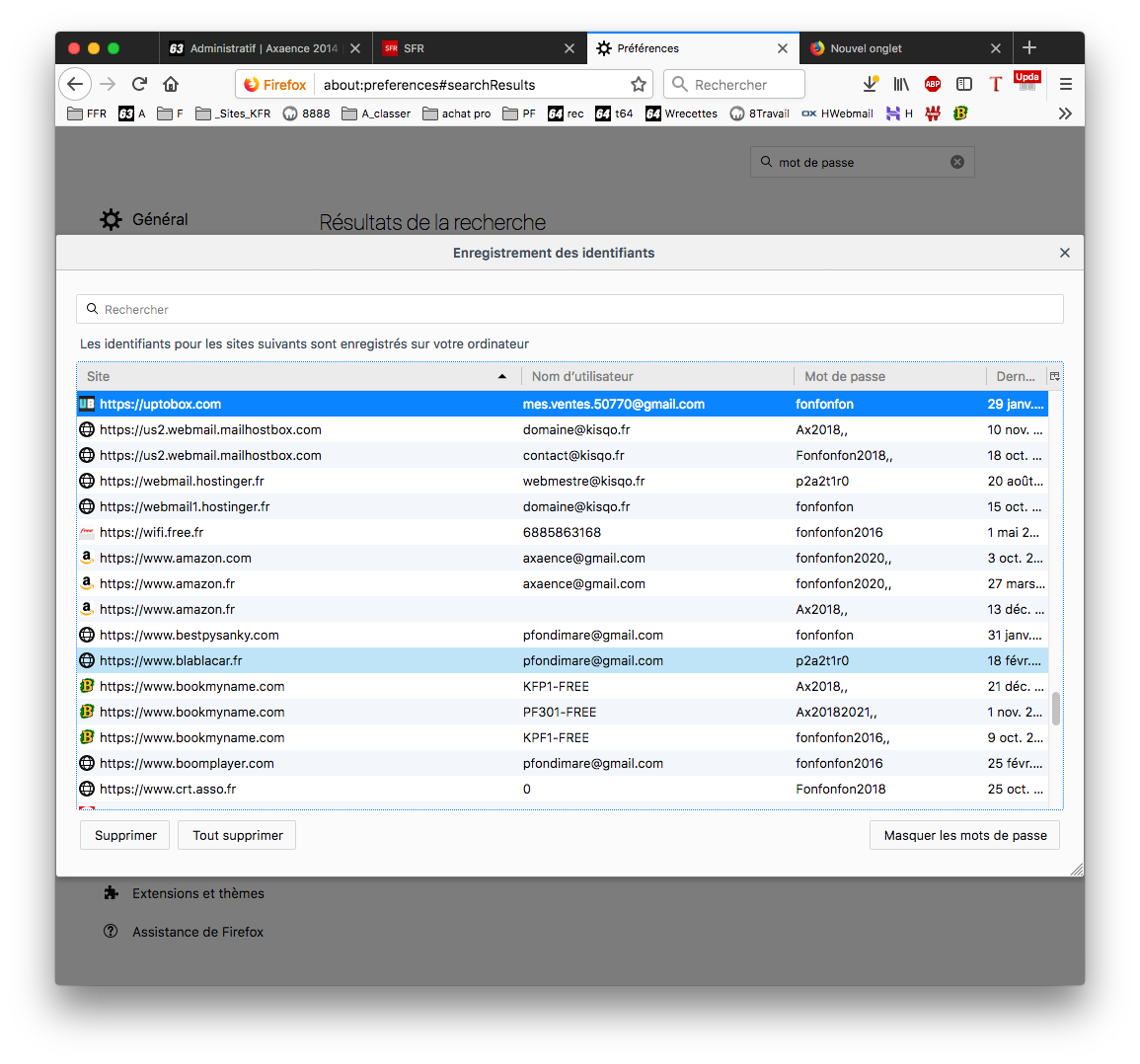Click the Upda extension badge icon
The height and width of the screenshot is (1064, 1140).
tap(1027, 82)
